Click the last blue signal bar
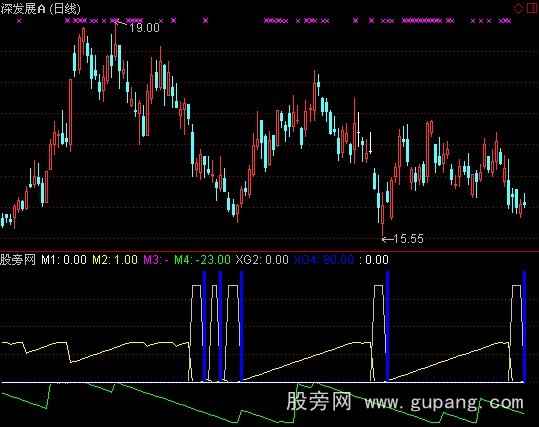539x427 pixels. tap(524, 327)
